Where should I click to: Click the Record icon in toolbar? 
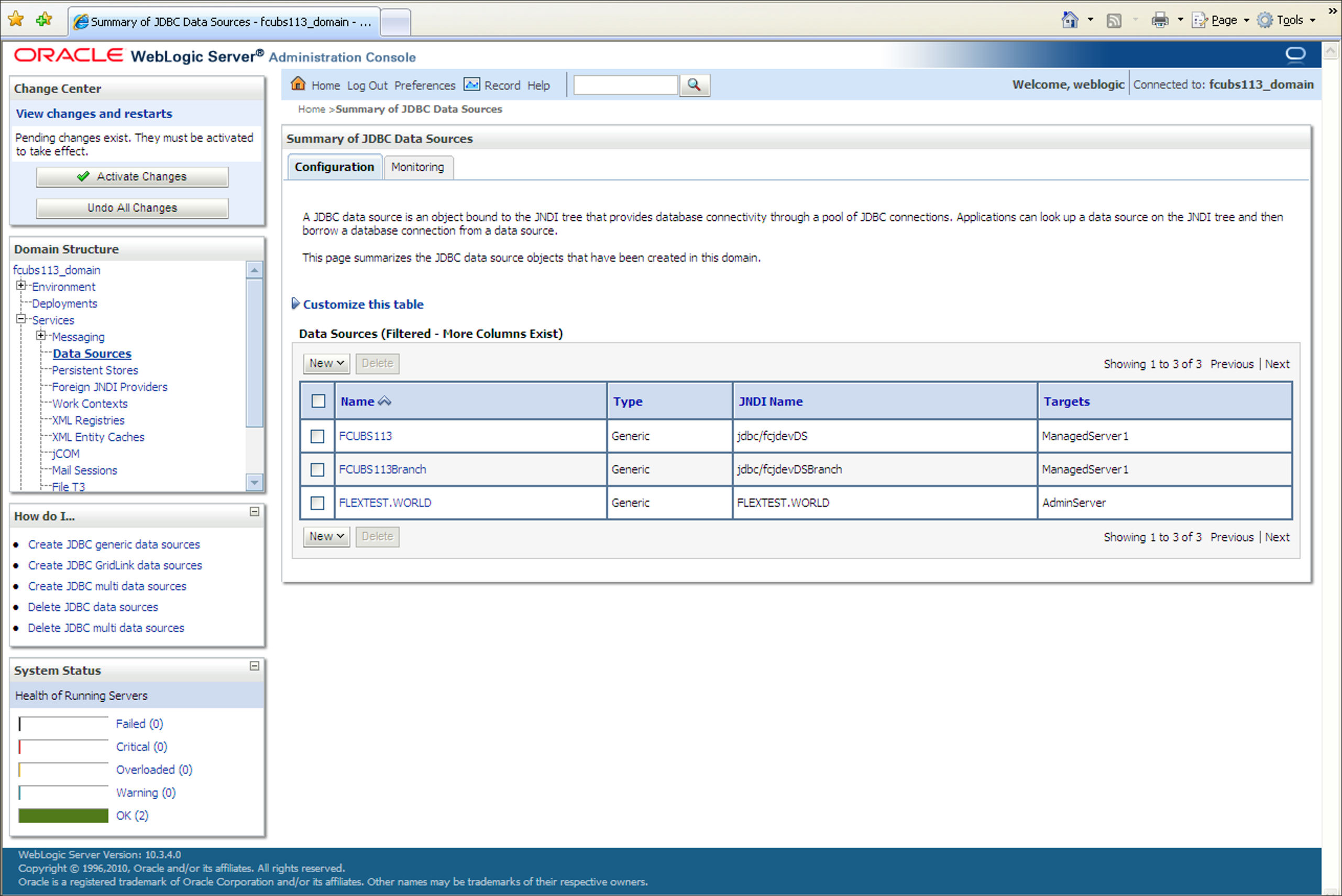tap(471, 84)
